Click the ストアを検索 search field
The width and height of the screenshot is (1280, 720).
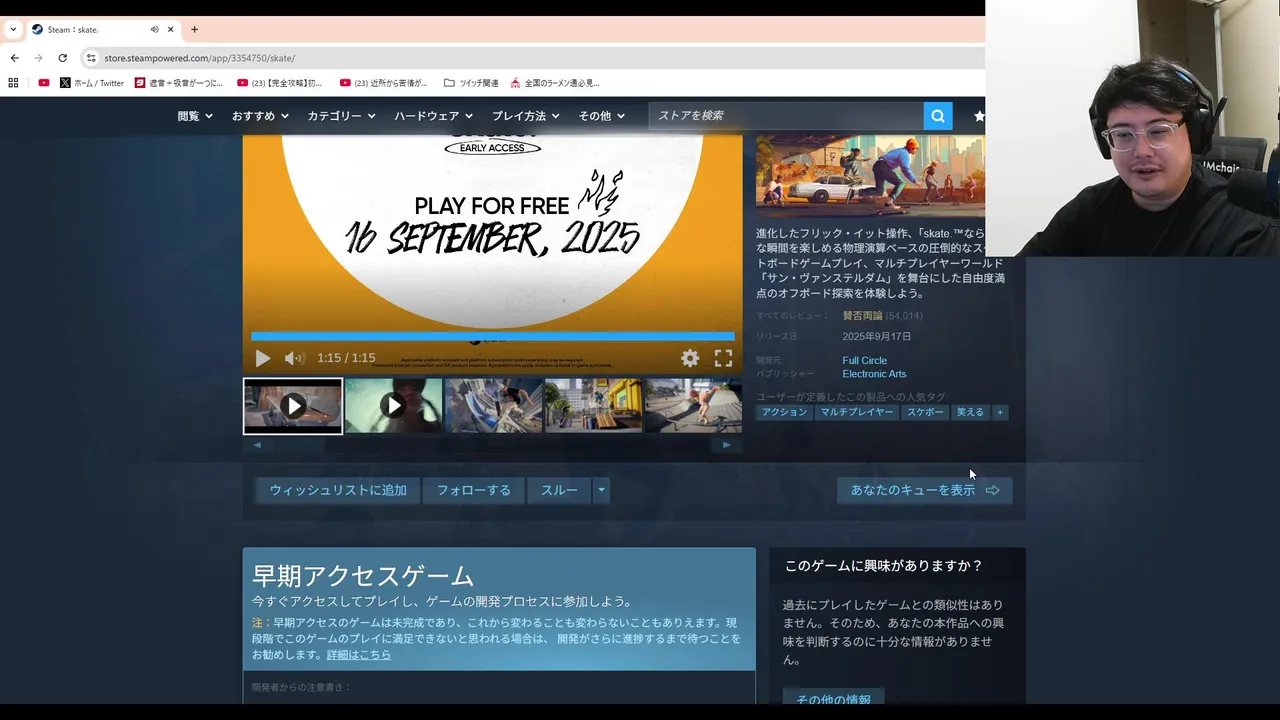(x=786, y=116)
